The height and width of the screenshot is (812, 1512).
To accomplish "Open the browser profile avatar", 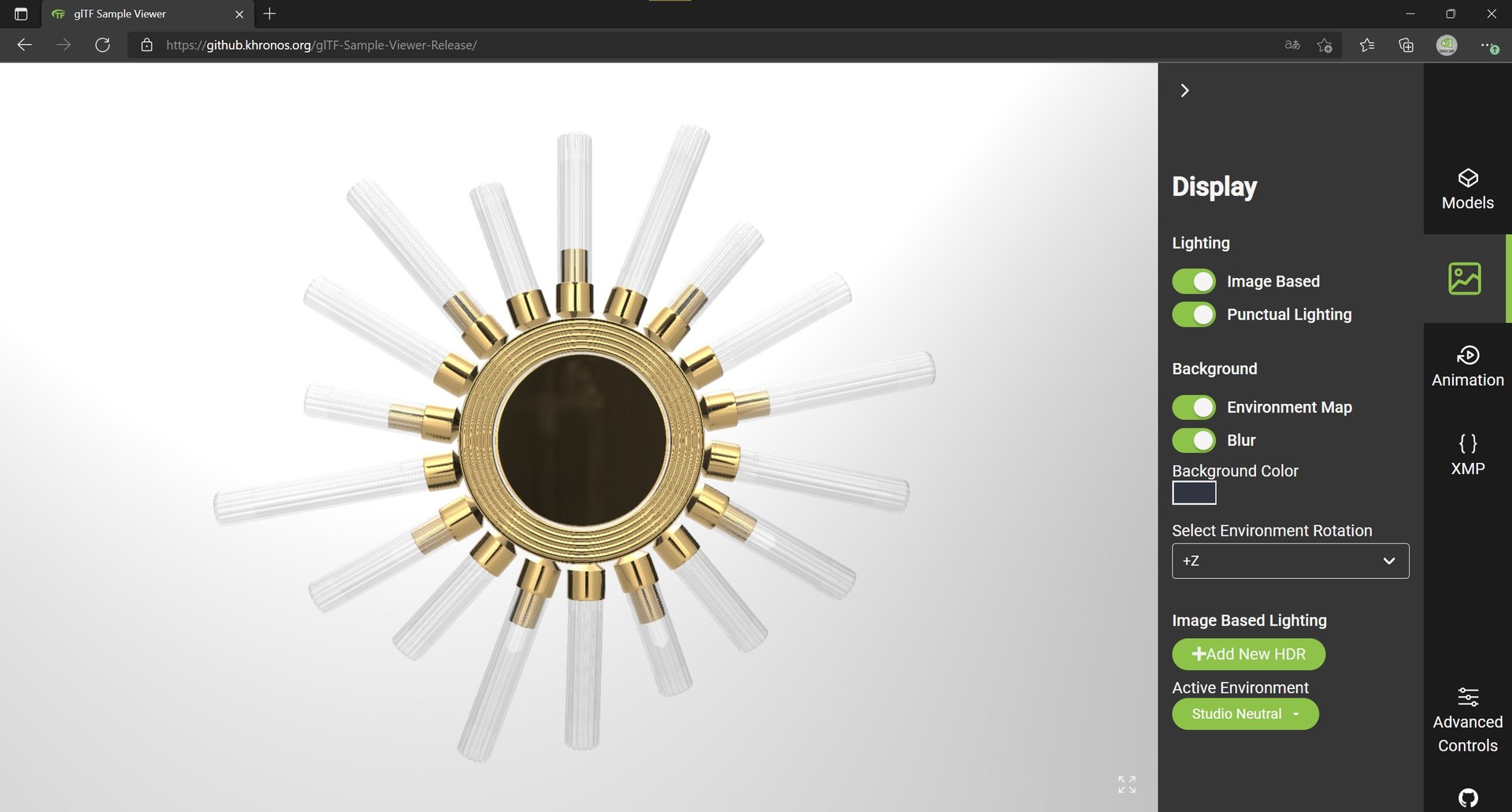I will [x=1447, y=45].
